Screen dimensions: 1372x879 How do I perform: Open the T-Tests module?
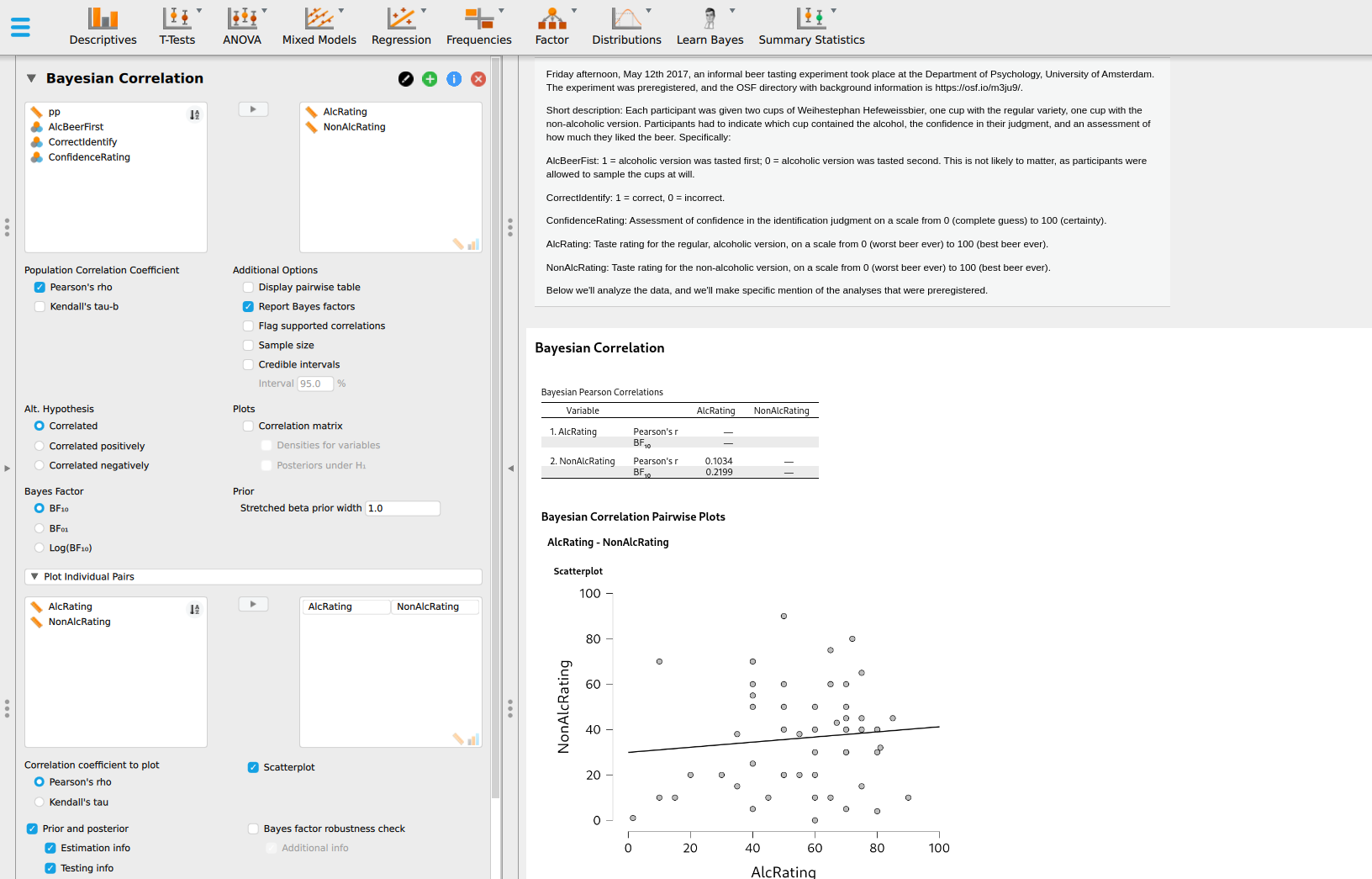pyautogui.click(x=177, y=26)
